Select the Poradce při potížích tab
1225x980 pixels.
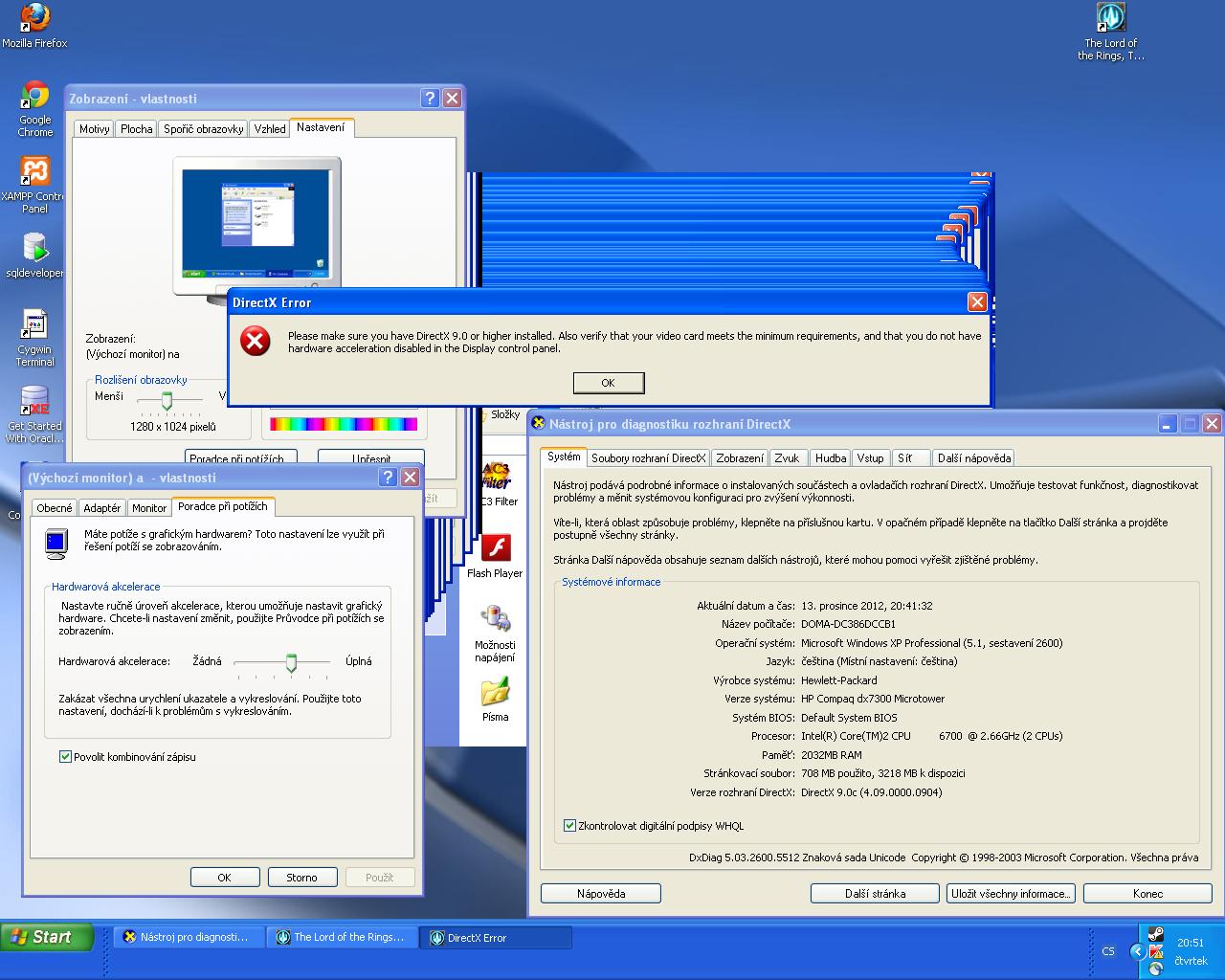223,506
